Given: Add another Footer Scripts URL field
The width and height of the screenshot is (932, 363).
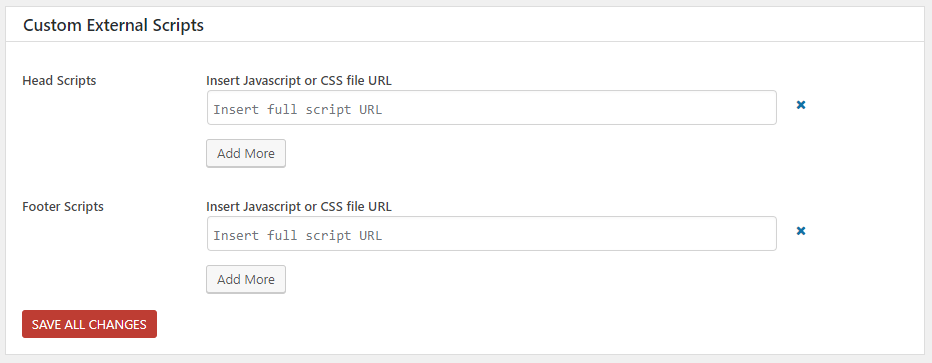Looking at the screenshot, I should [246, 279].
